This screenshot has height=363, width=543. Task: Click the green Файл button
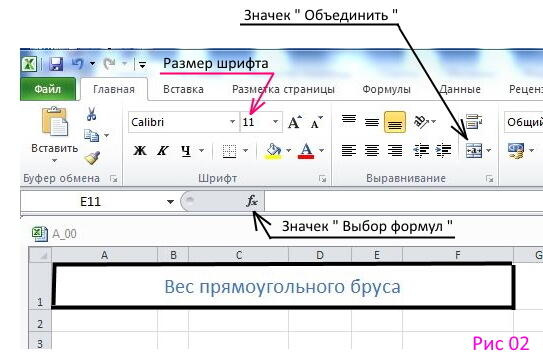(48, 89)
